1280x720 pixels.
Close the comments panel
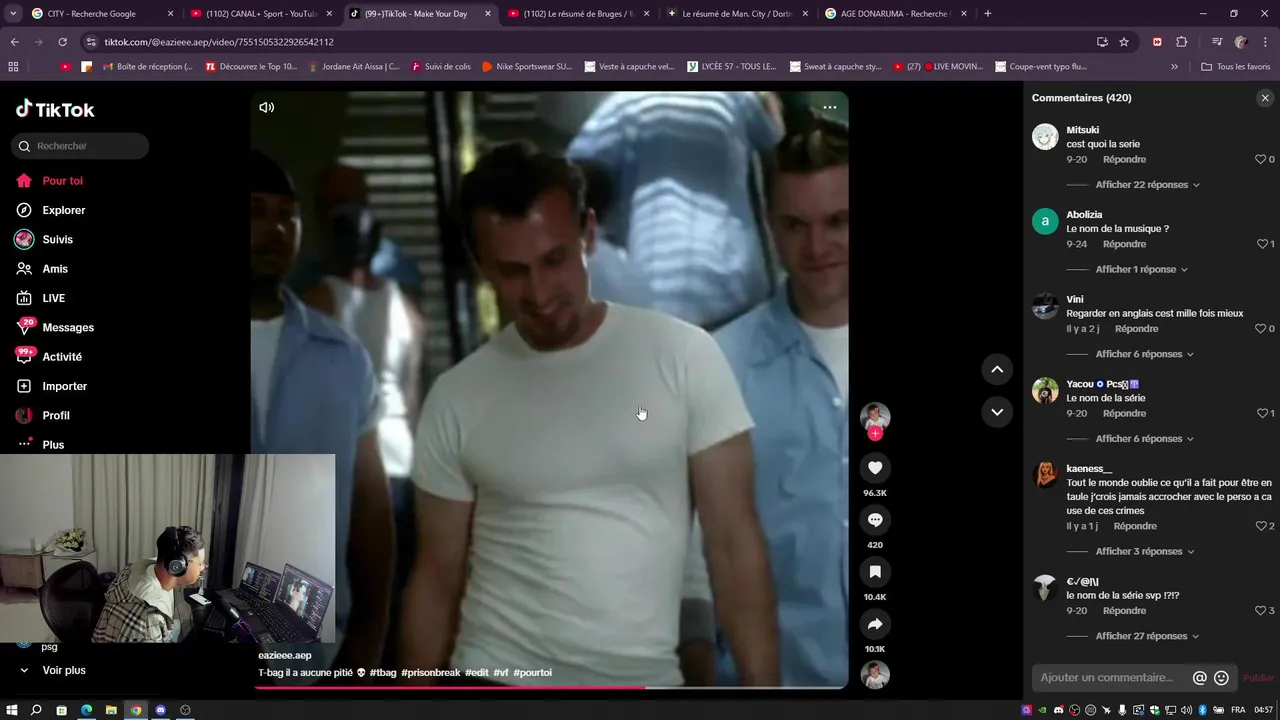click(1265, 98)
